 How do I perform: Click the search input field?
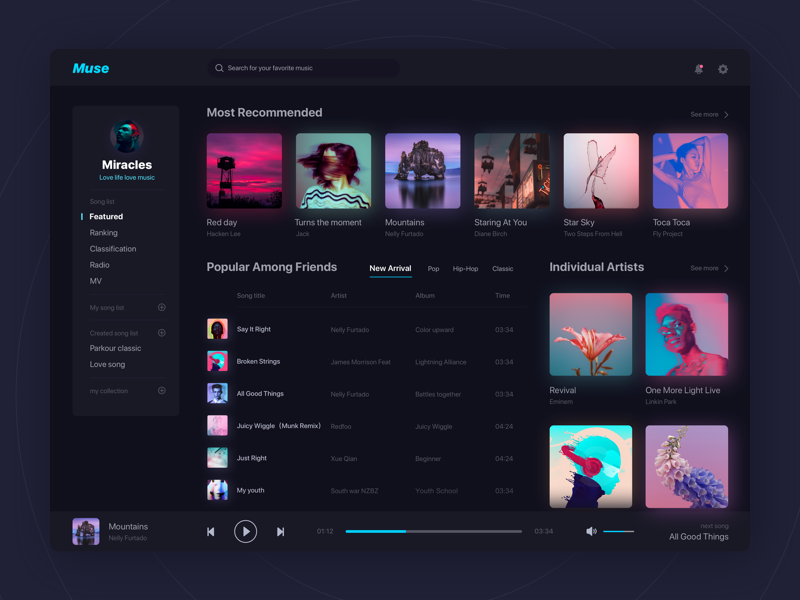[304, 68]
